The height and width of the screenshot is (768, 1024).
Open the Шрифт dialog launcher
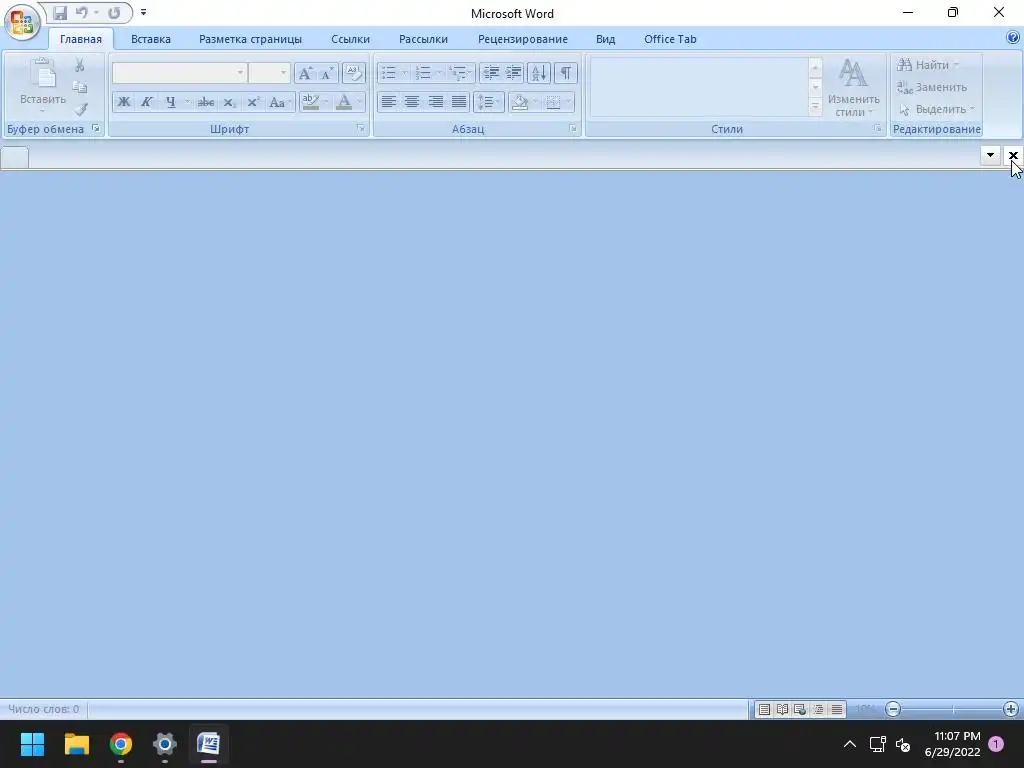click(361, 129)
